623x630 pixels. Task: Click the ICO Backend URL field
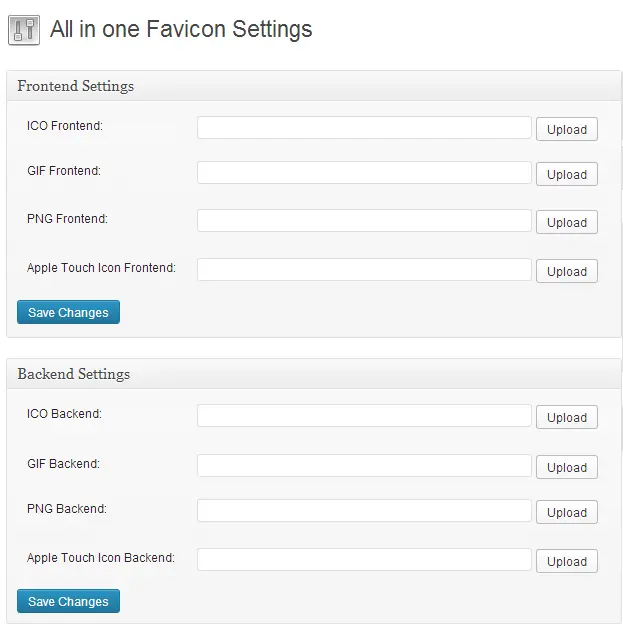[x=364, y=416]
